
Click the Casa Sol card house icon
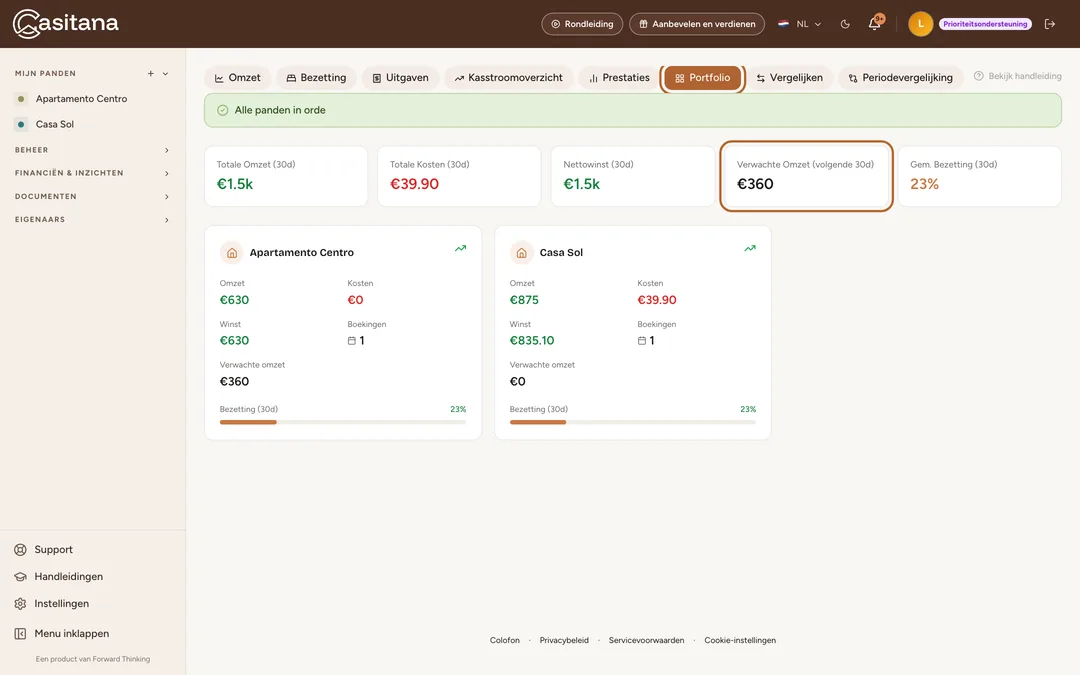pyautogui.click(x=521, y=253)
